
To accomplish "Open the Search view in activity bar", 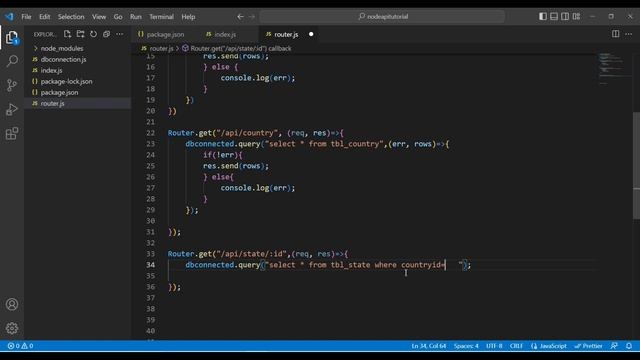I will coord(12,61).
